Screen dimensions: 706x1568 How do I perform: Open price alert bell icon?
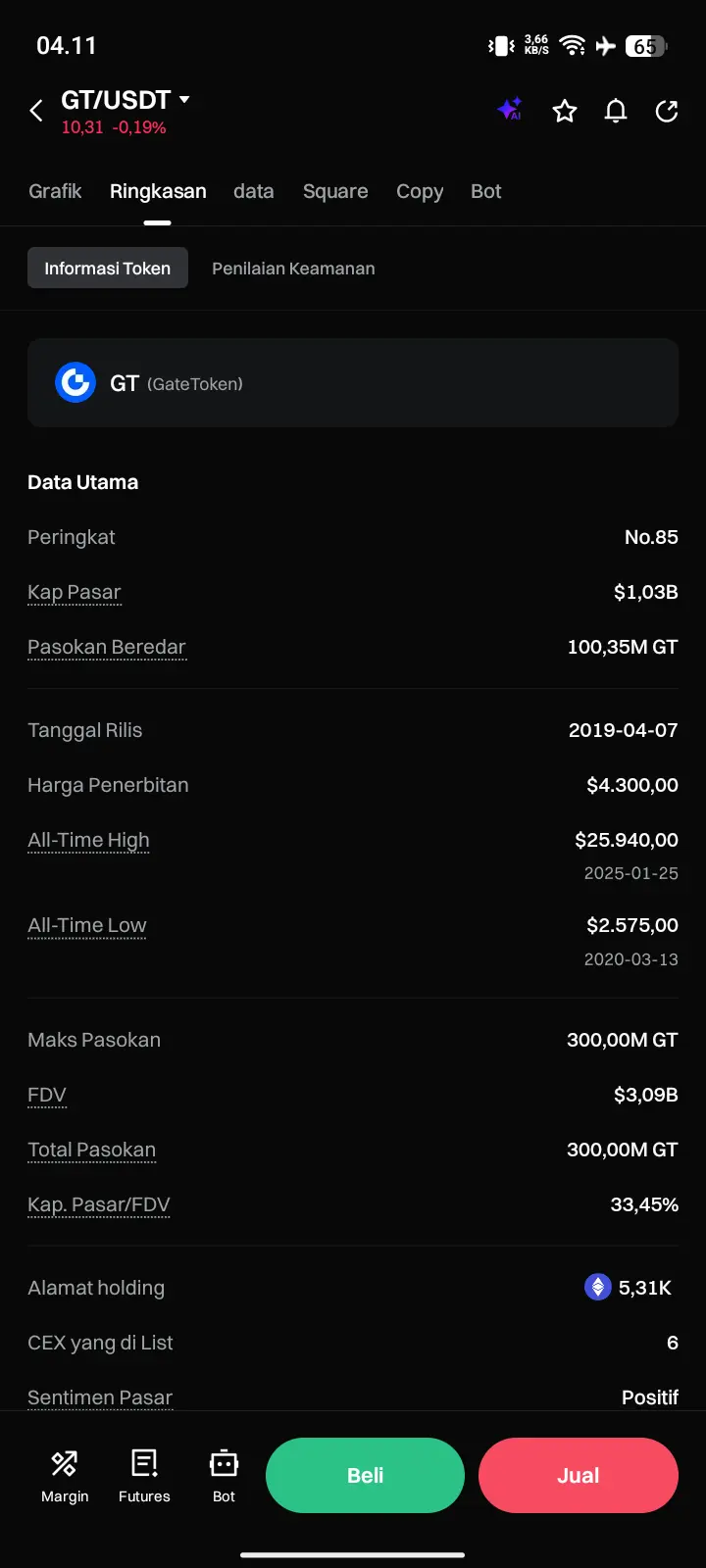point(616,111)
